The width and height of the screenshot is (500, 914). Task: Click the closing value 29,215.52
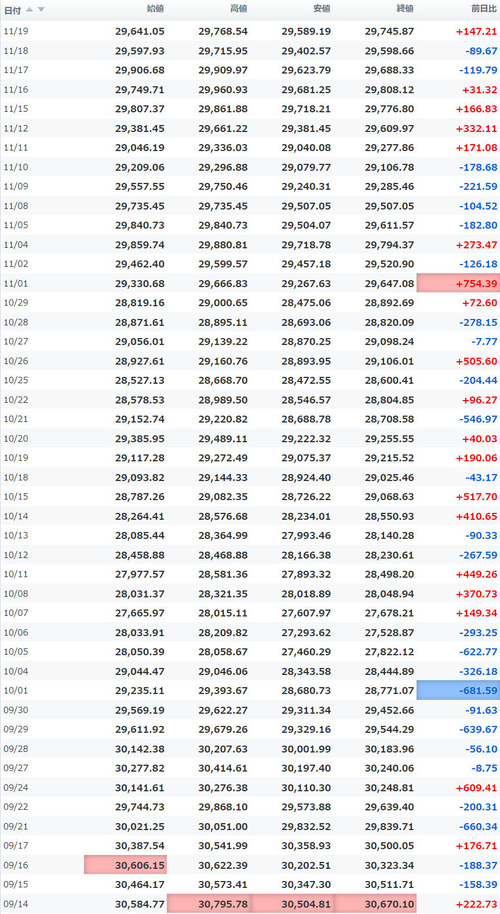point(389,458)
